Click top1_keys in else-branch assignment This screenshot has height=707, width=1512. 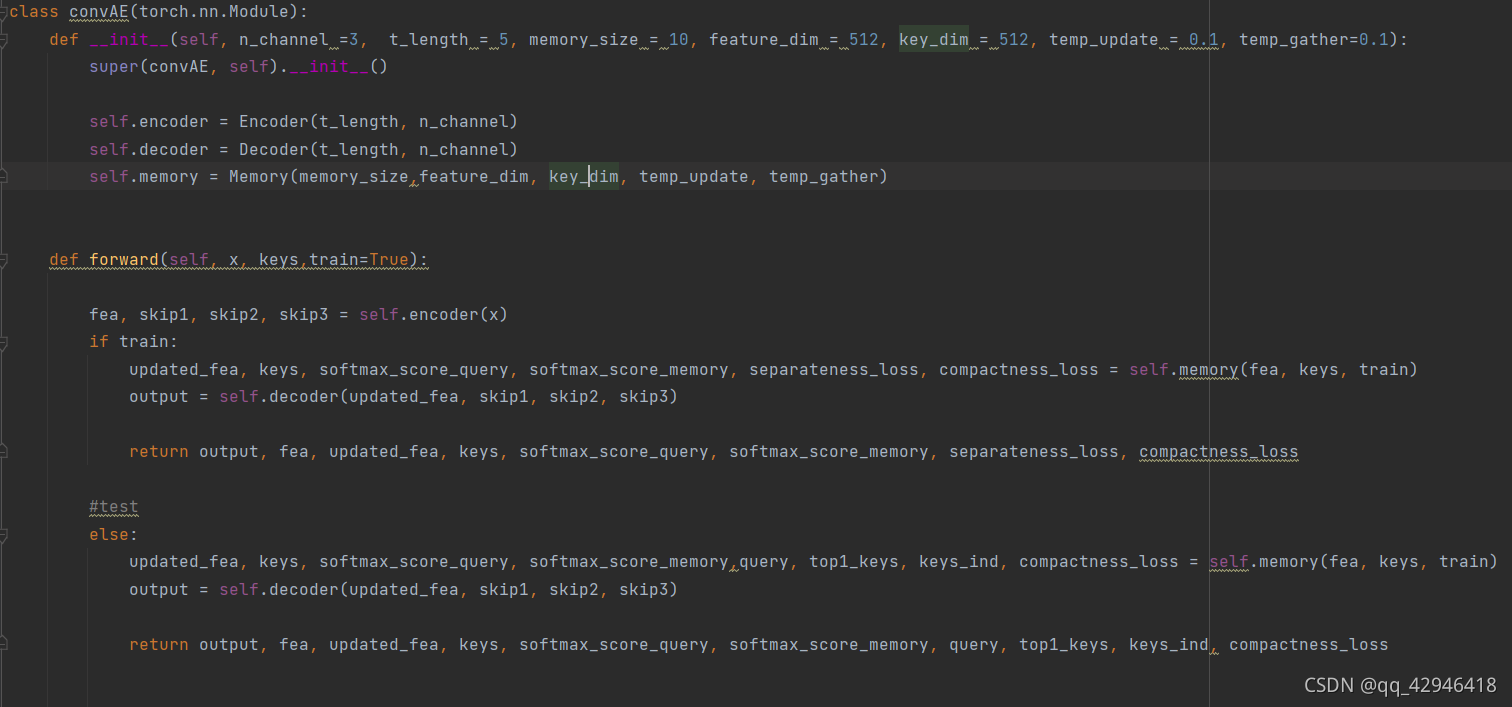click(x=853, y=562)
